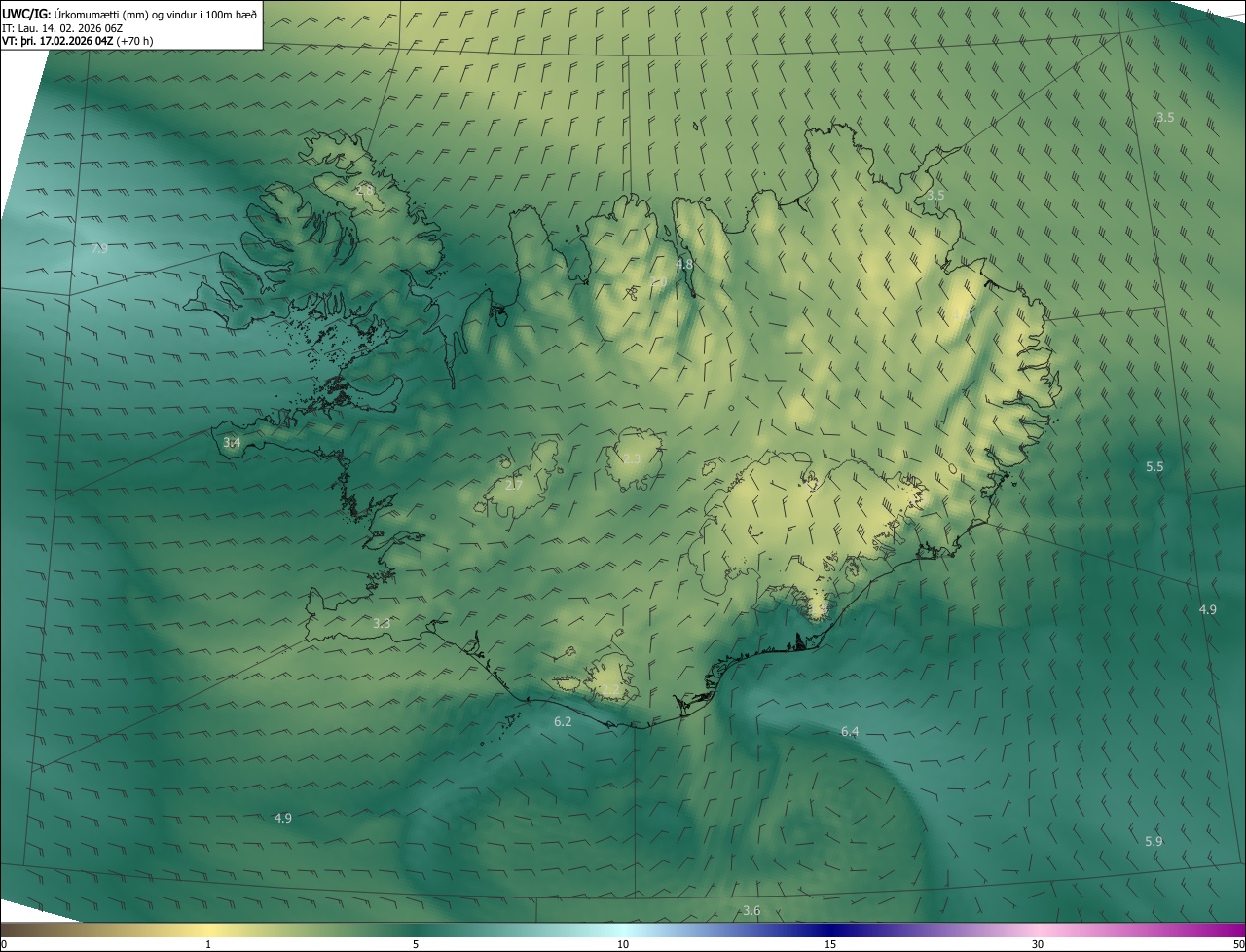Click the '3.4' value label on the map
This screenshot has width=1246, height=952.
click(x=232, y=442)
